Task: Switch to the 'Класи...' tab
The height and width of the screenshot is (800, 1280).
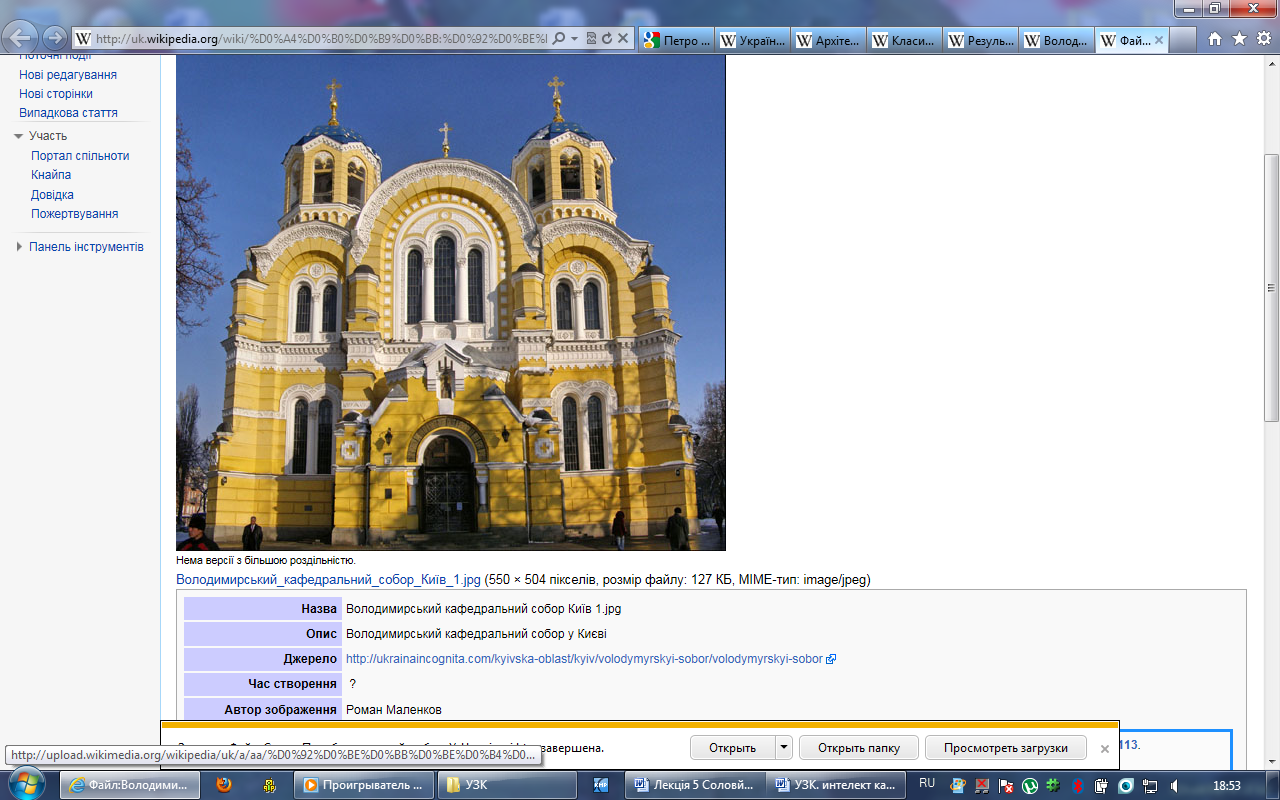Action: (905, 40)
